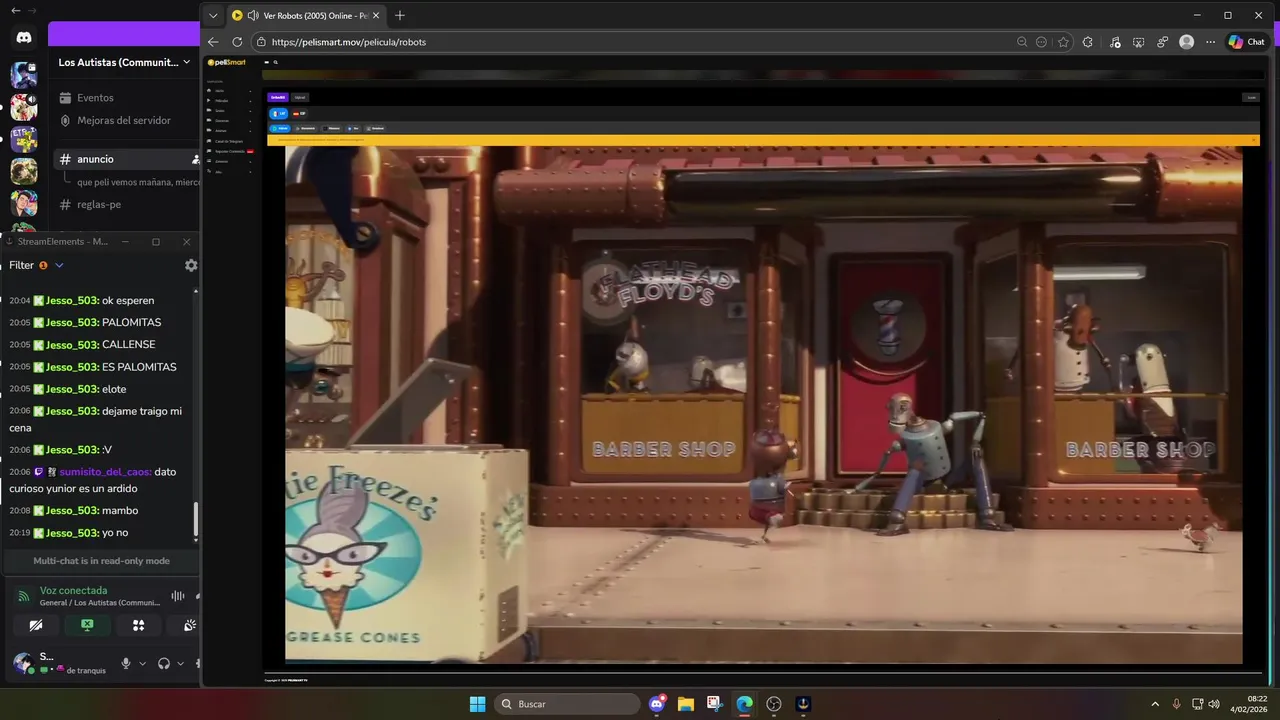This screenshot has width=1280, height=720.
Task: Click Filter label in StreamElements chat
Action: tap(21, 265)
